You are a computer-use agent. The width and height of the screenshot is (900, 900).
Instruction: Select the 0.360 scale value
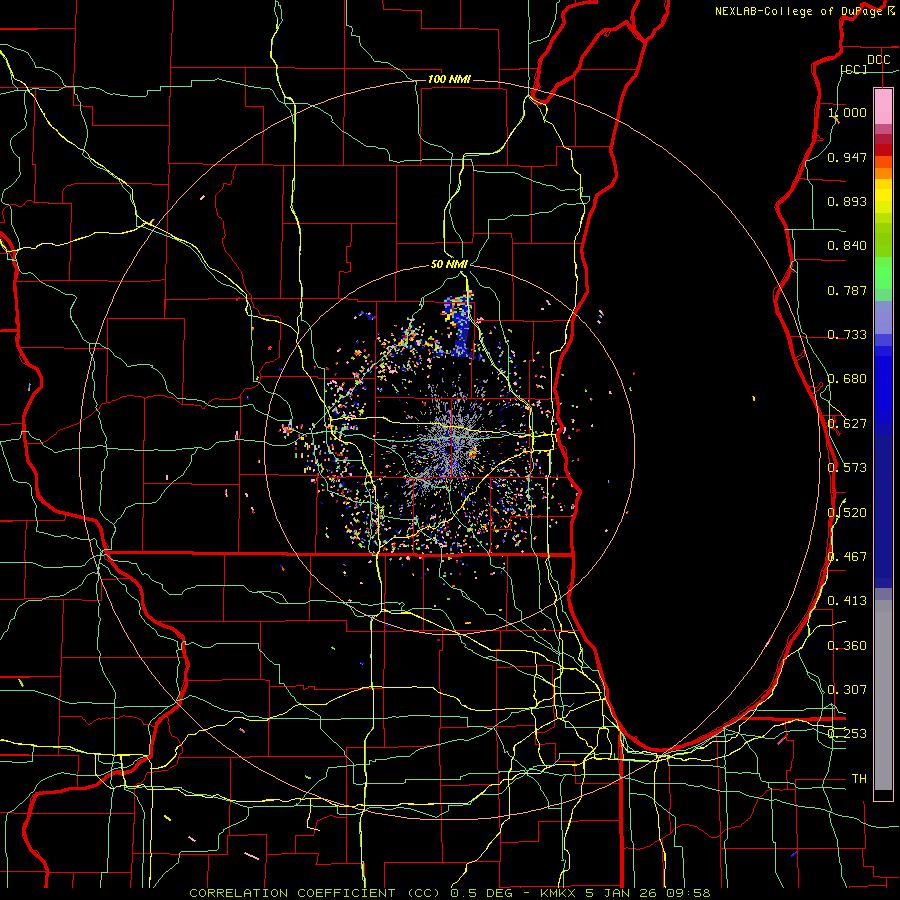[x=847, y=646]
